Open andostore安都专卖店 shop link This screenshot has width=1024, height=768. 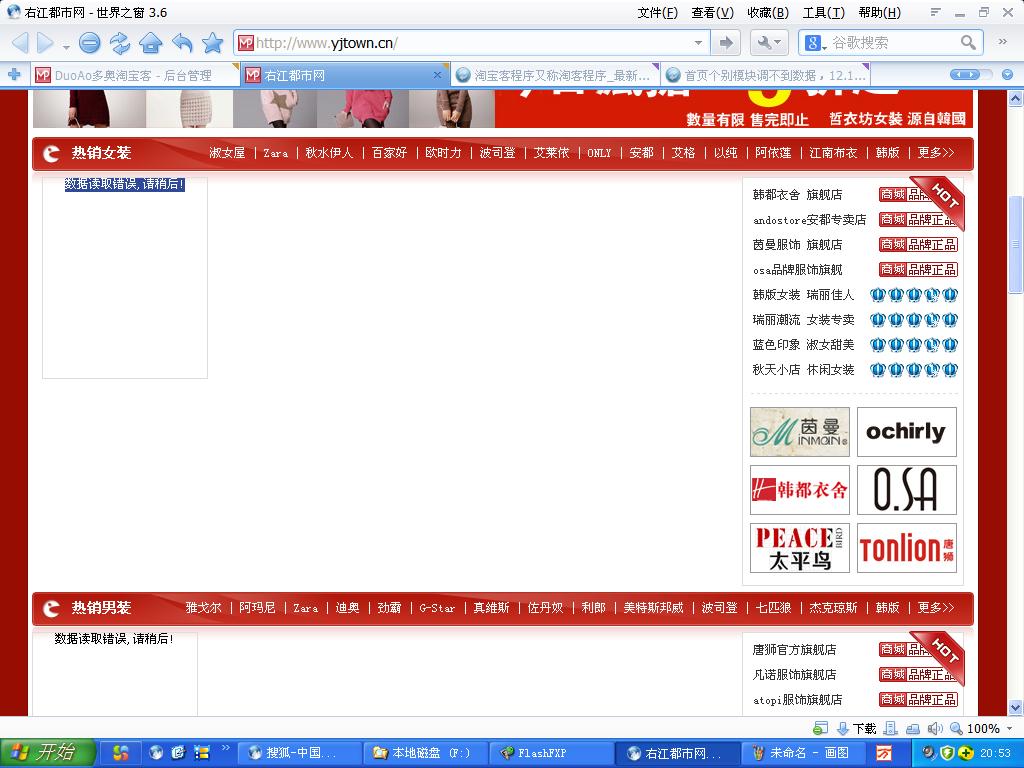point(809,219)
